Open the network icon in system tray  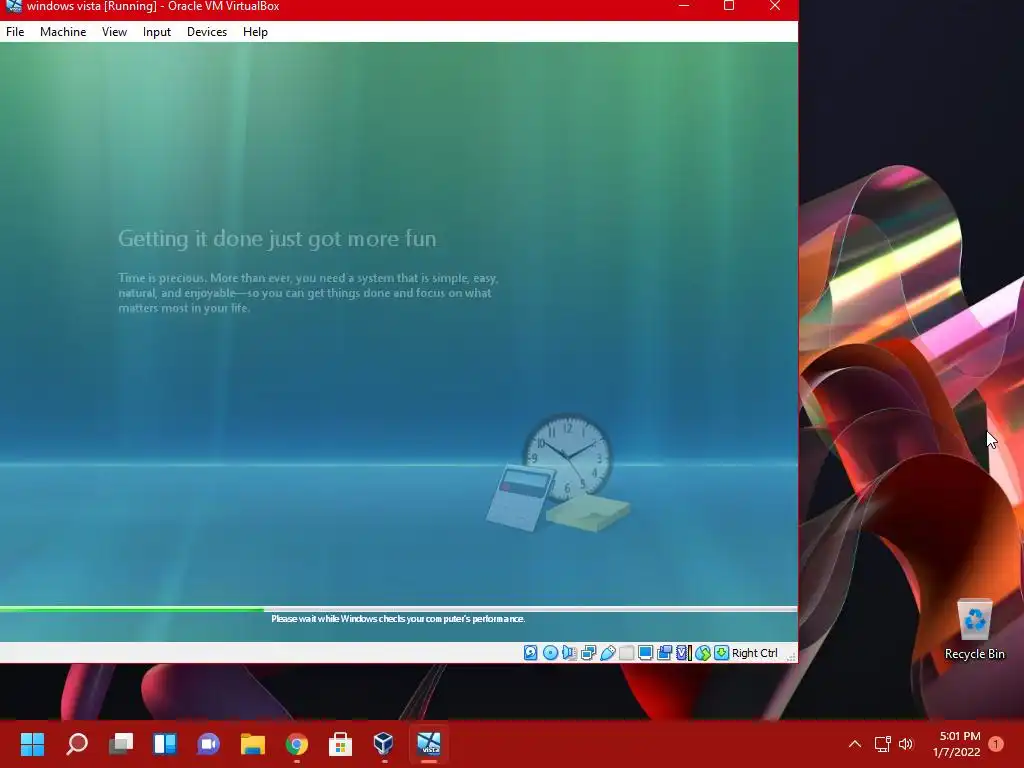[x=882, y=743]
